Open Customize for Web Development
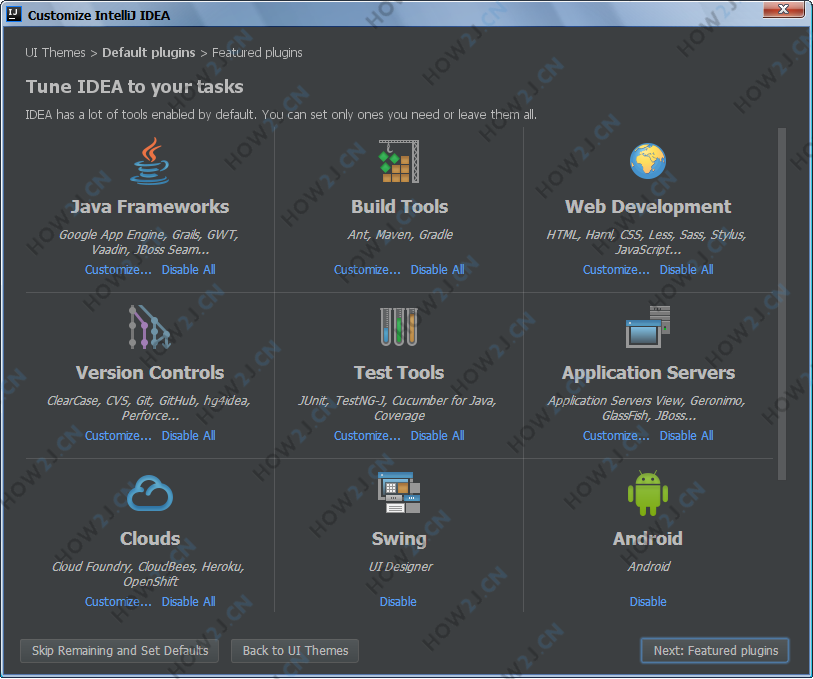 (x=616, y=270)
